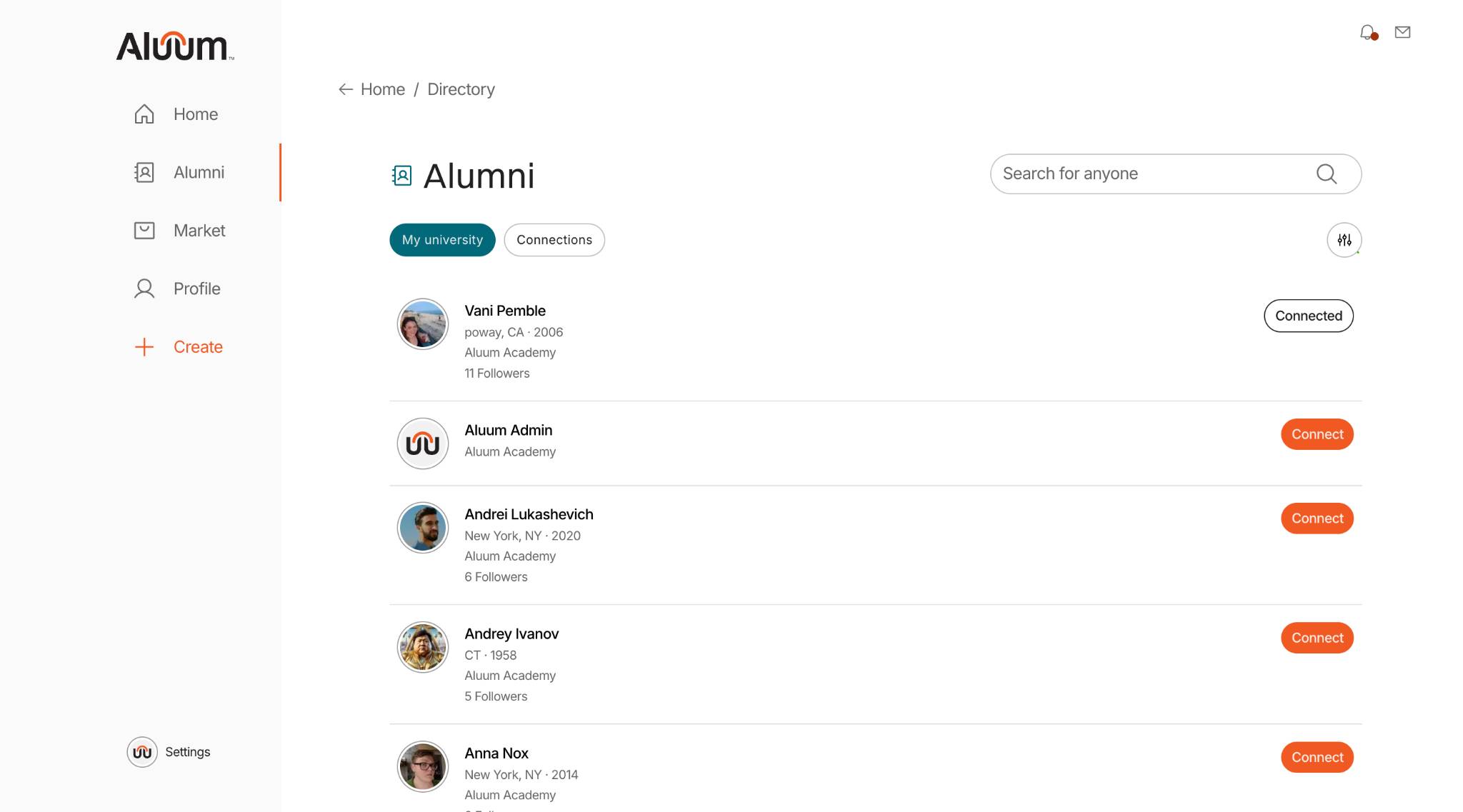Open Anna Nox's profile photo

[423, 766]
